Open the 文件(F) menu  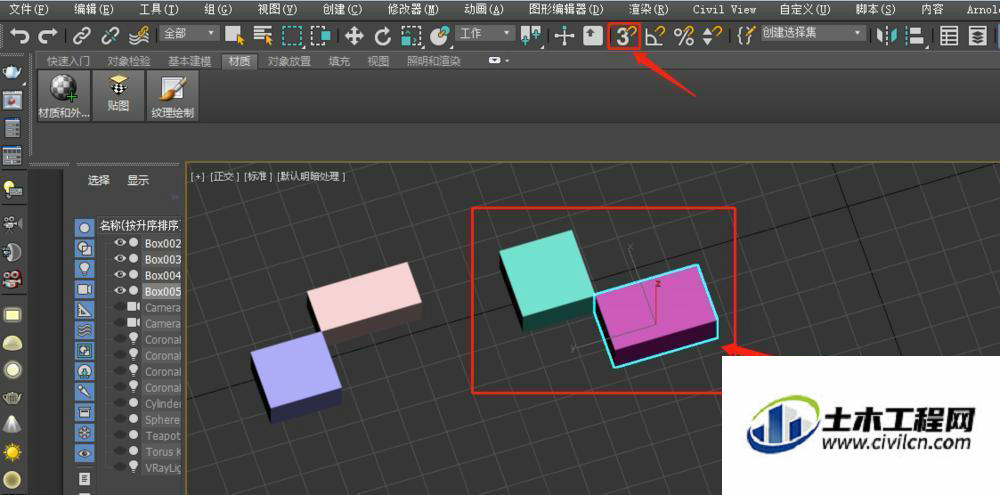(x=29, y=10)
